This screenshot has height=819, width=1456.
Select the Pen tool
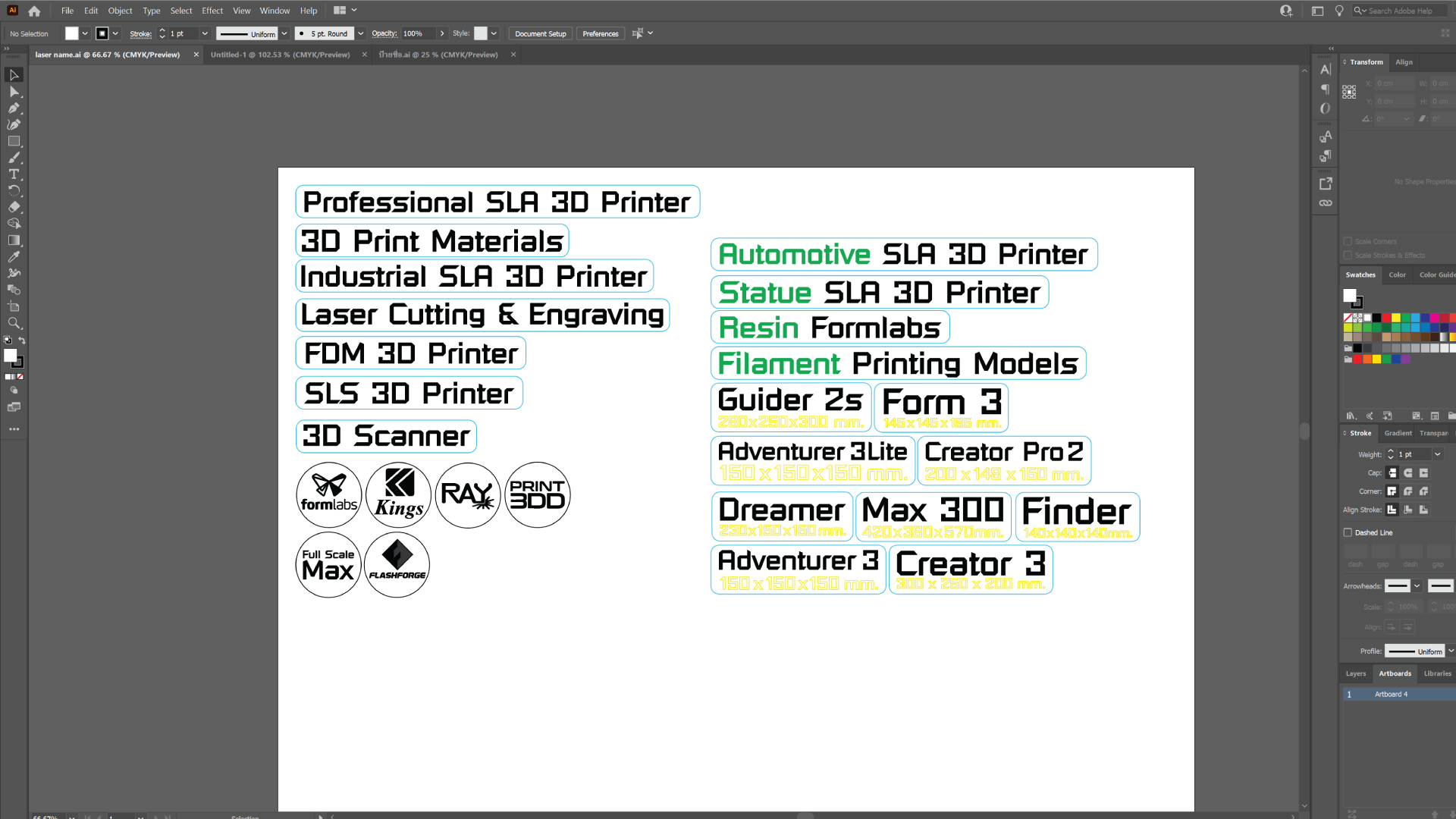14,108
